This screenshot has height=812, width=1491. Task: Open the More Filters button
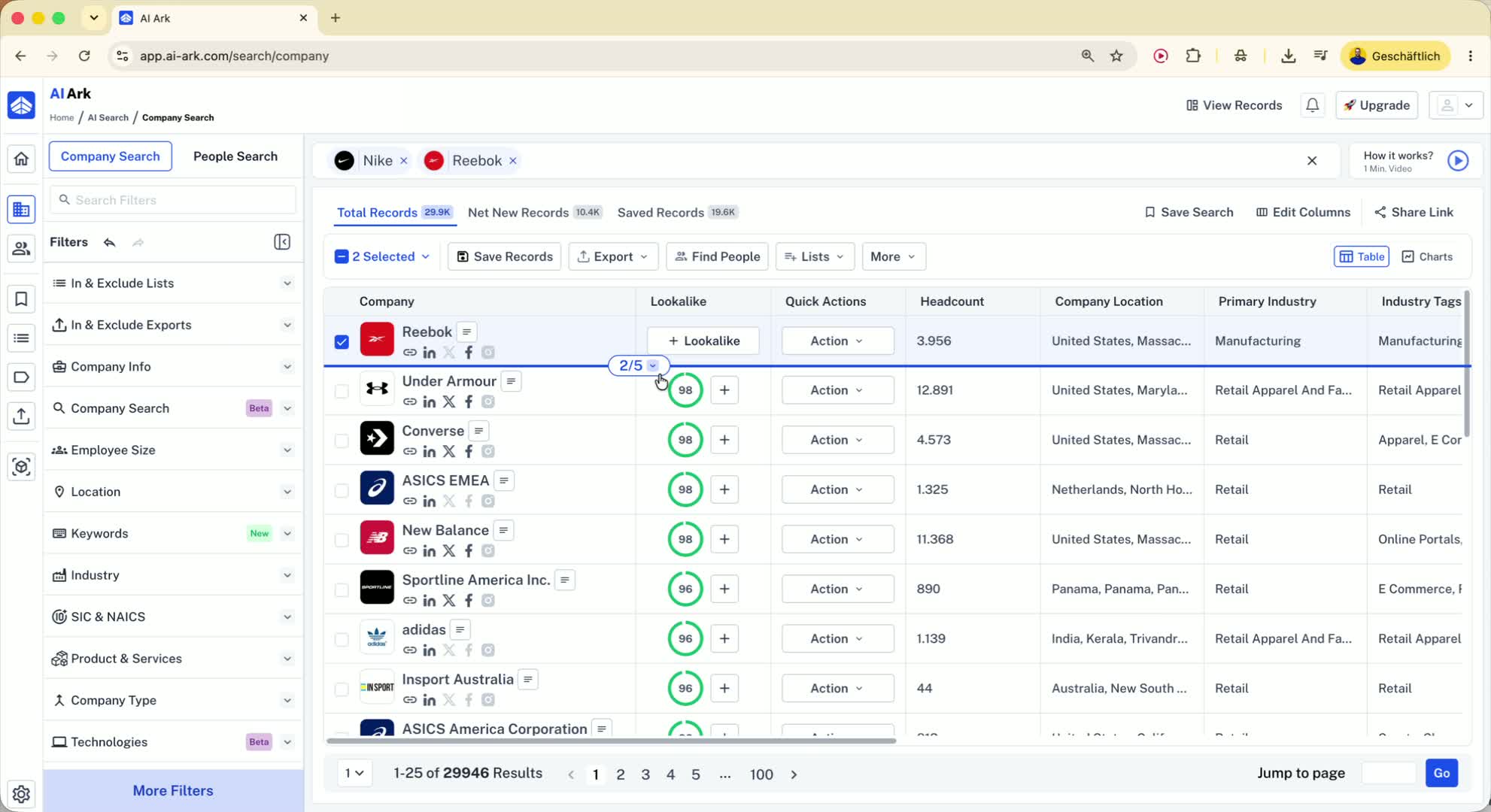(x=173, y=791)
